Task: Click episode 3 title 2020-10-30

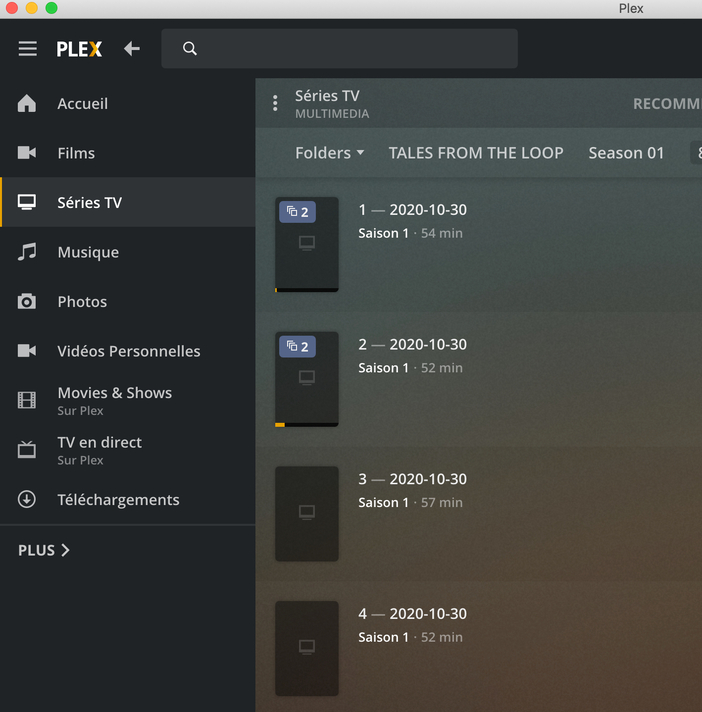Action: (x=428, y=479)
